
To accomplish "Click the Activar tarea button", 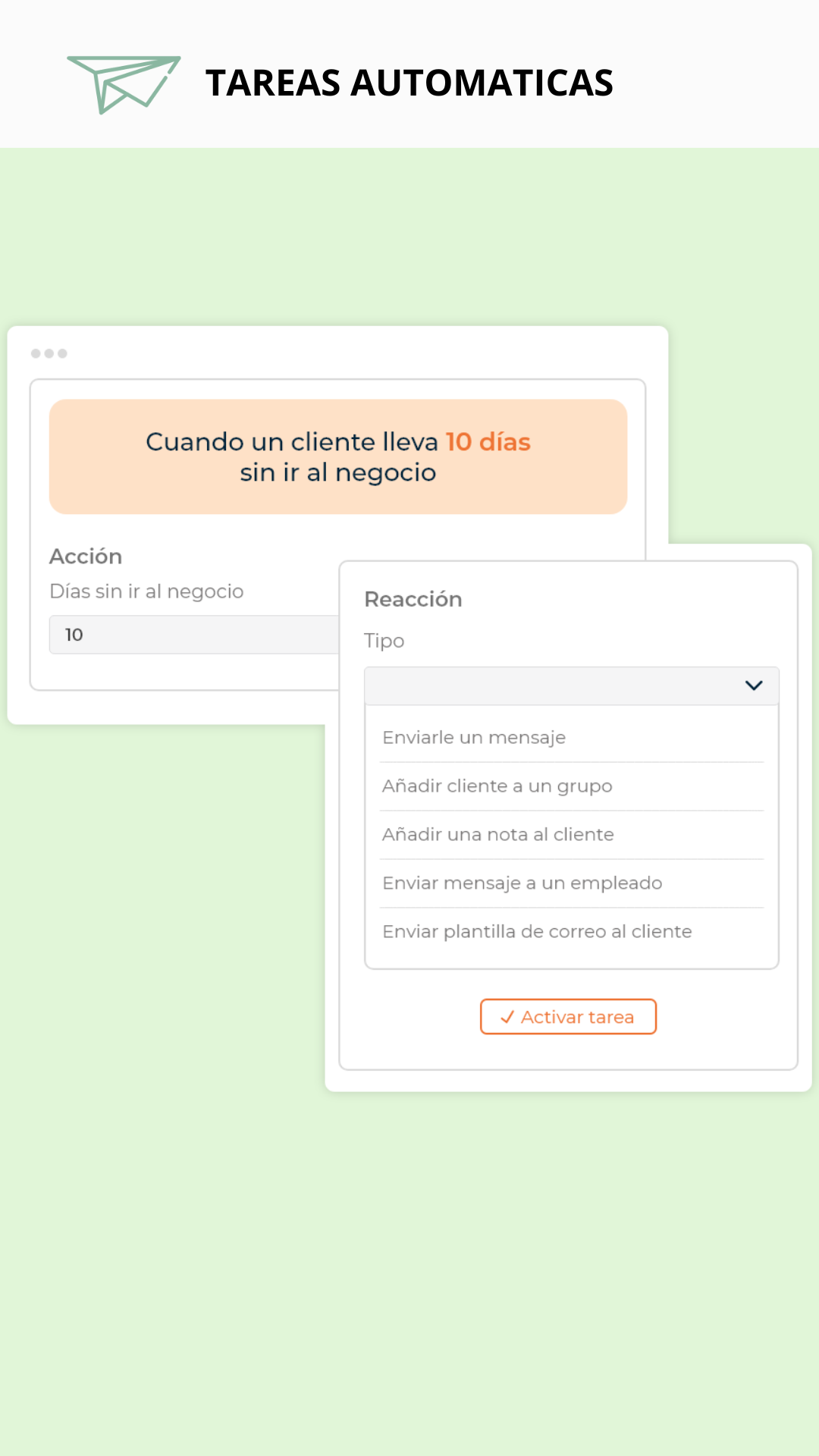I will tap(568, 1016).
